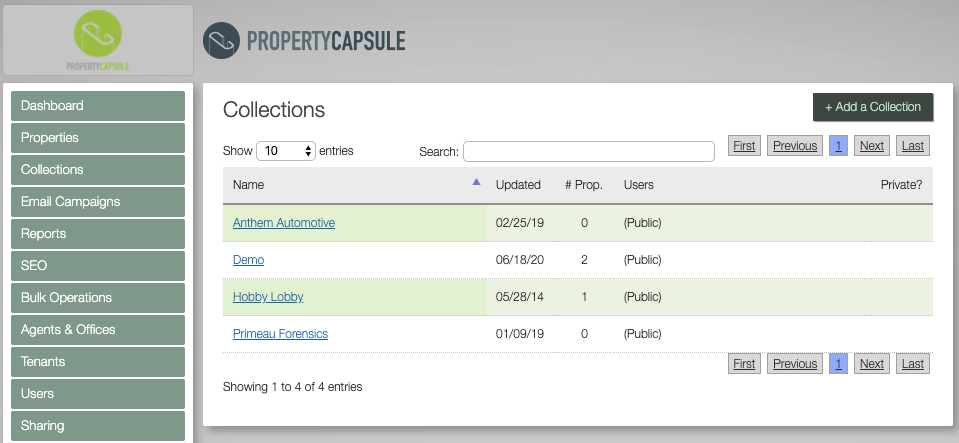Image resolution: width=959 pixels, height=443 pixels.
Task: Open Email Campaigns section
Action: click(98, 201)
